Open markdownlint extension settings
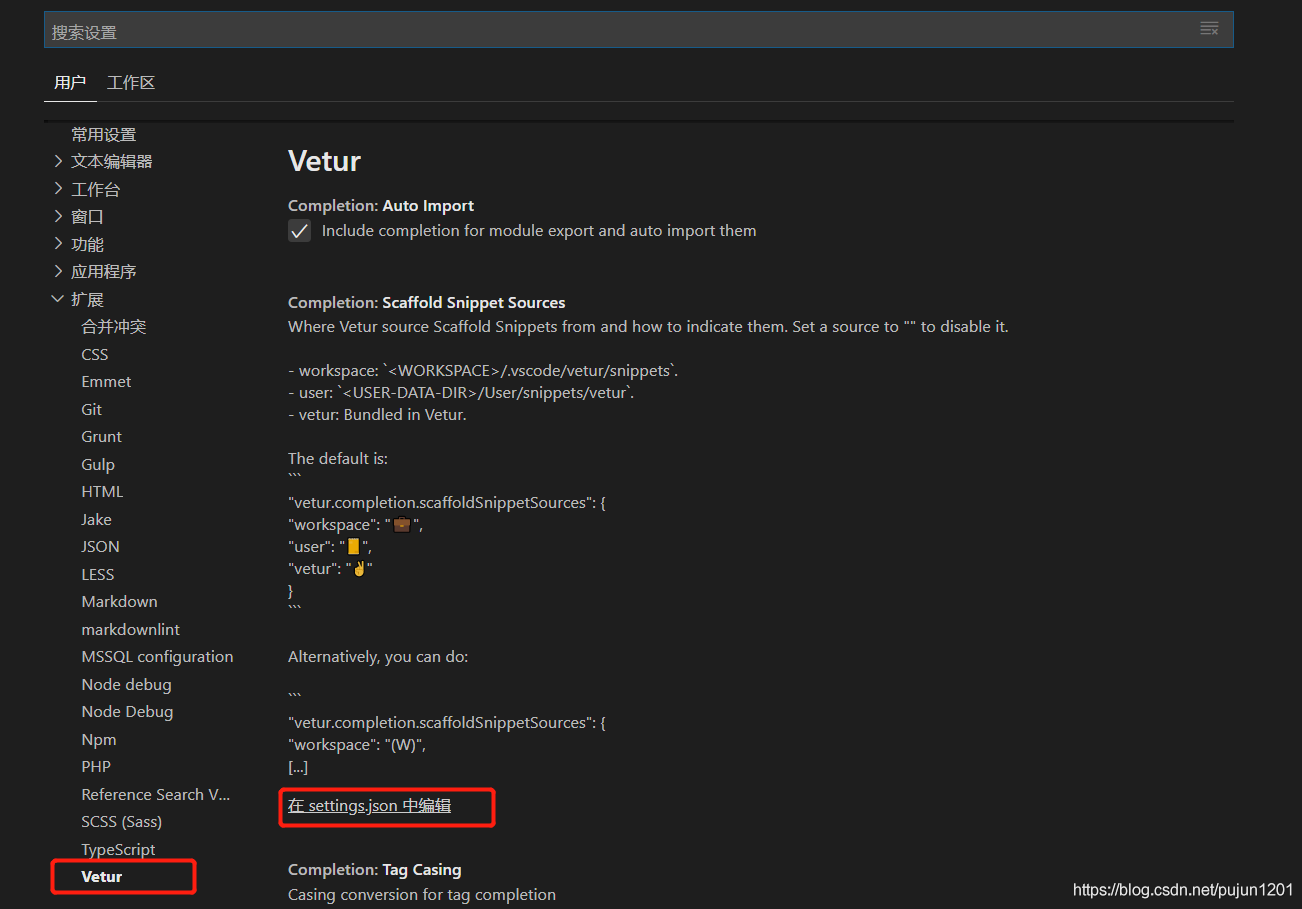The height and width of the screenshot is (909, 1302). [131, 629]
